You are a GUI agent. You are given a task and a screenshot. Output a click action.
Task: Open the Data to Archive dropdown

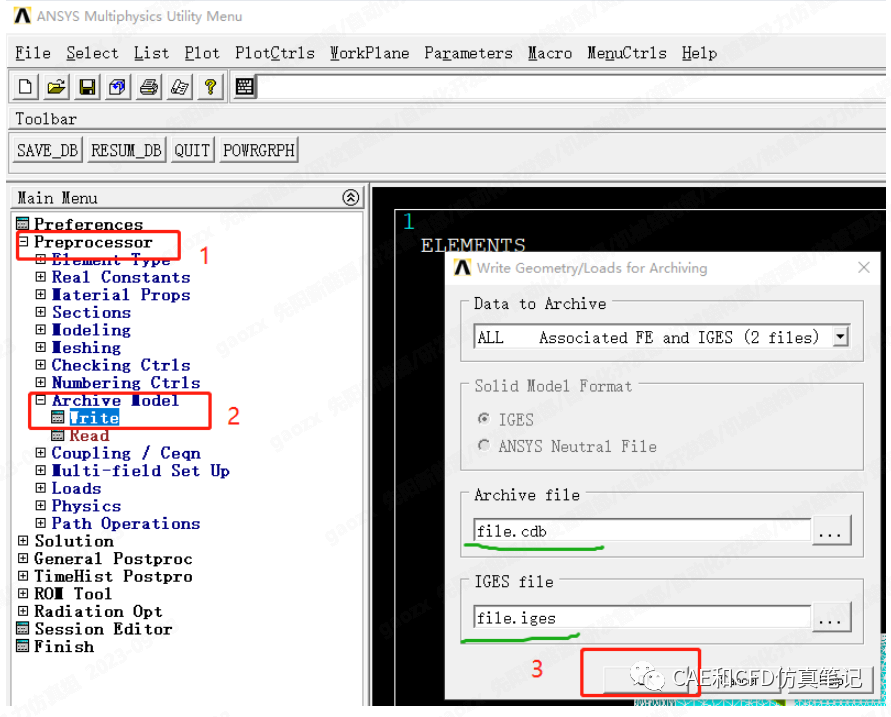(x=841, y=337)
